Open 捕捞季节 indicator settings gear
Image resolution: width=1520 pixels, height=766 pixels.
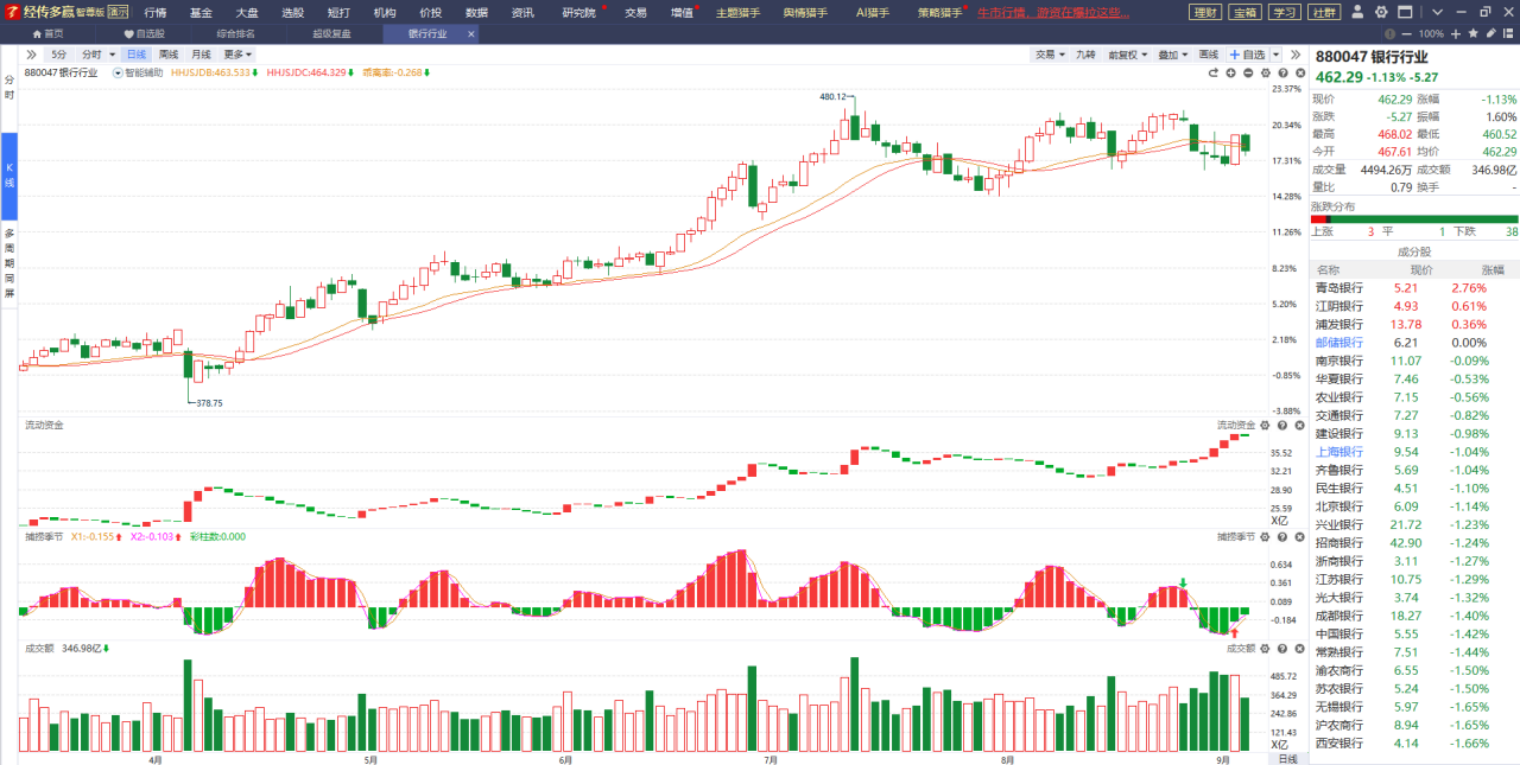(x=1265, y=537)
